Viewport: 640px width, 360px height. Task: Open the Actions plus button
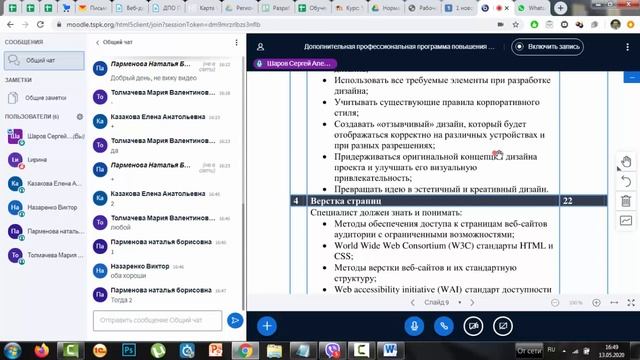pyautogui.click(x=267, y=326)
